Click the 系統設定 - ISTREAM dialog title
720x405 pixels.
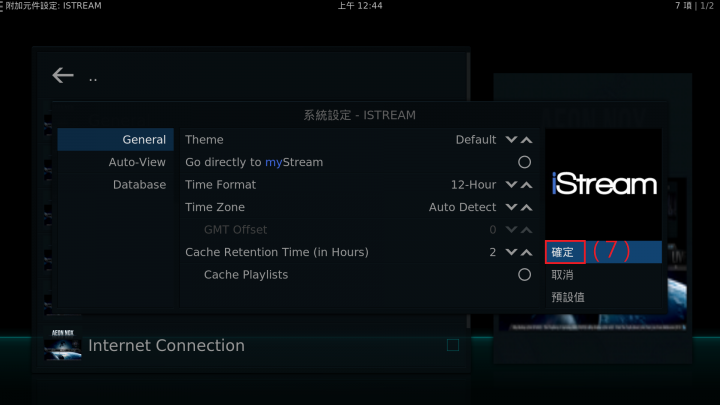point(360,115)
